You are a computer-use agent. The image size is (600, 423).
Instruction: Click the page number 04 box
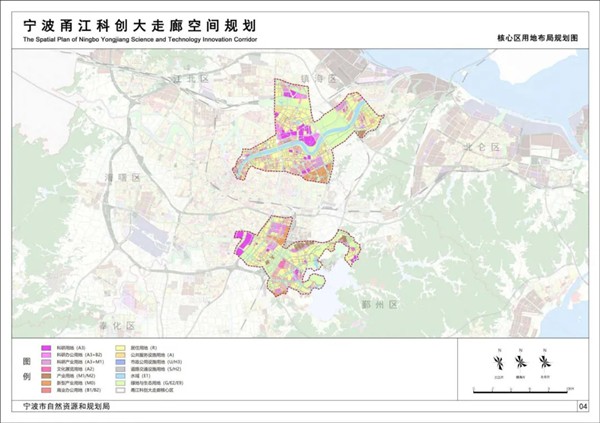[x=583, y=407]
